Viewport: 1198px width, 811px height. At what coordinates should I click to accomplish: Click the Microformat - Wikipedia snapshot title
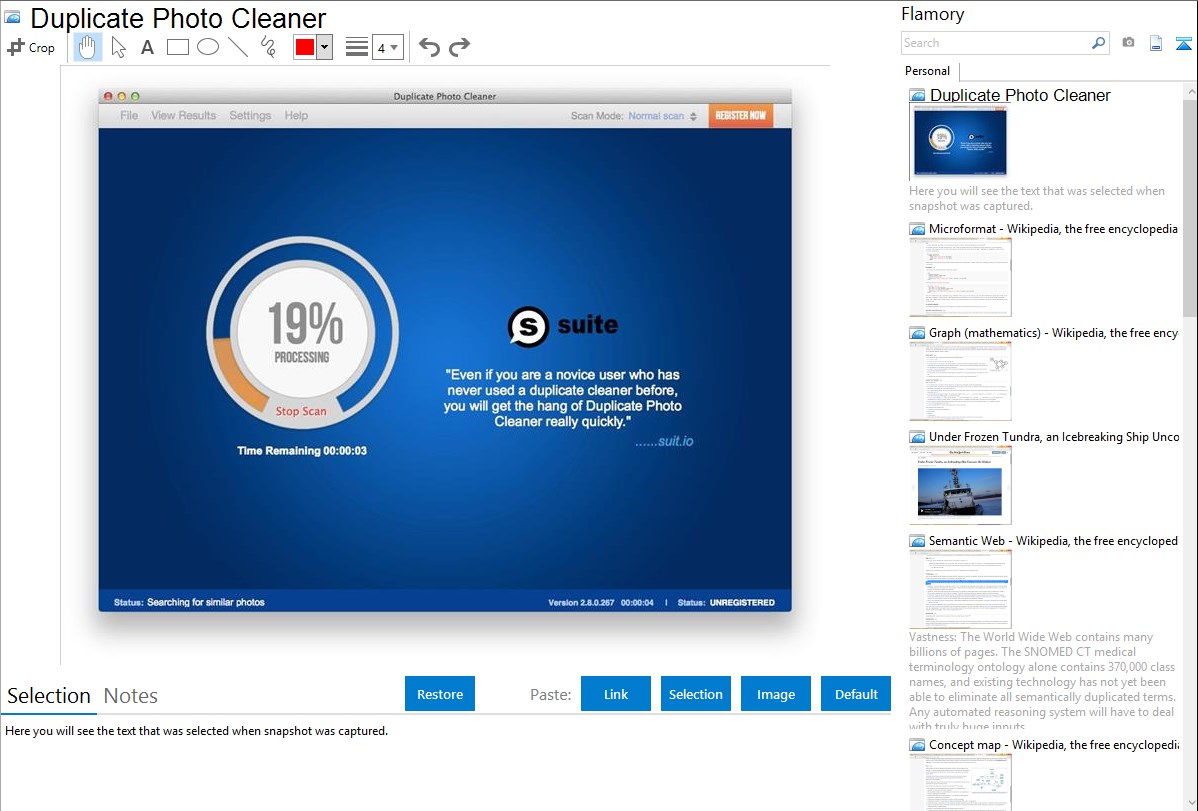1053,229
